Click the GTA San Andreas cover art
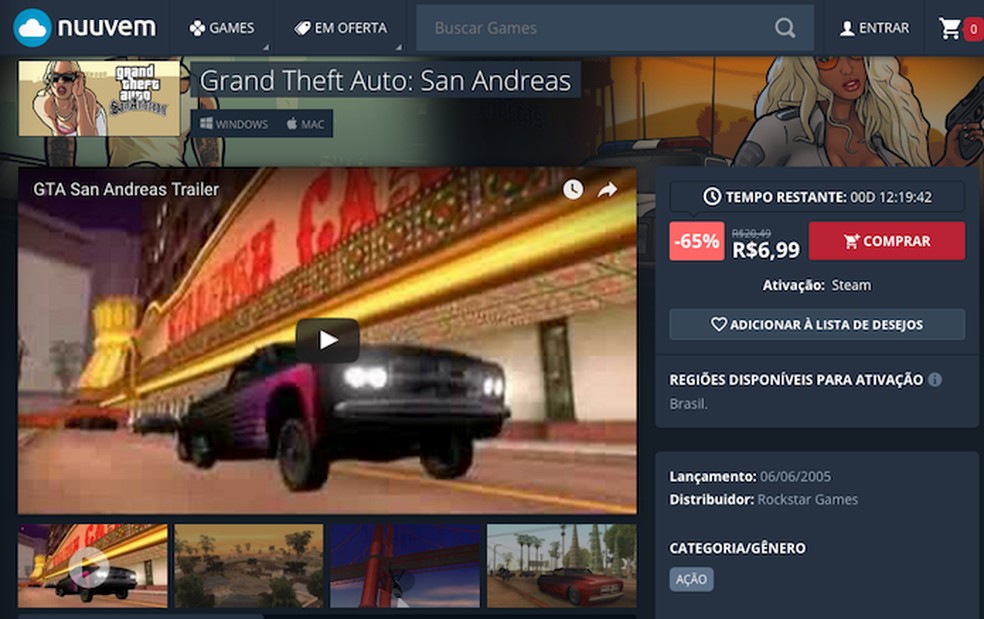The image size is (984, 619). (x=99, y=99)
